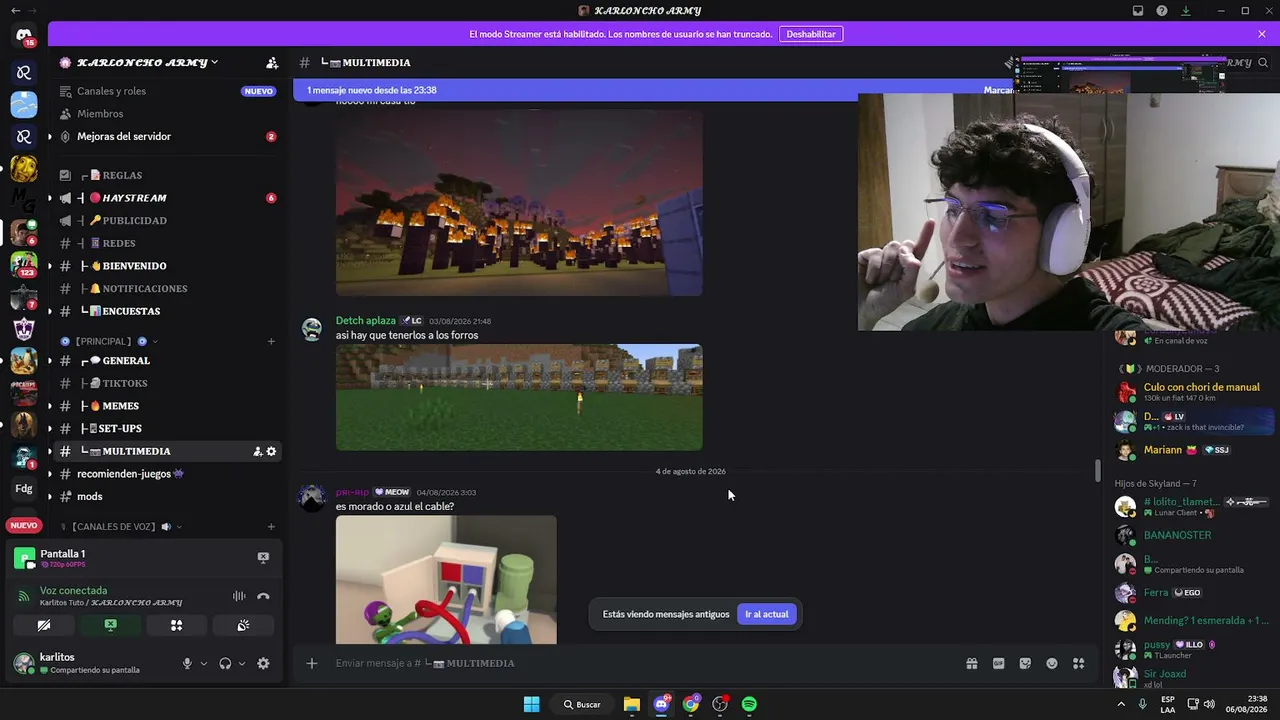Go to the GENERAL channel
The image size is (1280, 720).
point(166,361)
